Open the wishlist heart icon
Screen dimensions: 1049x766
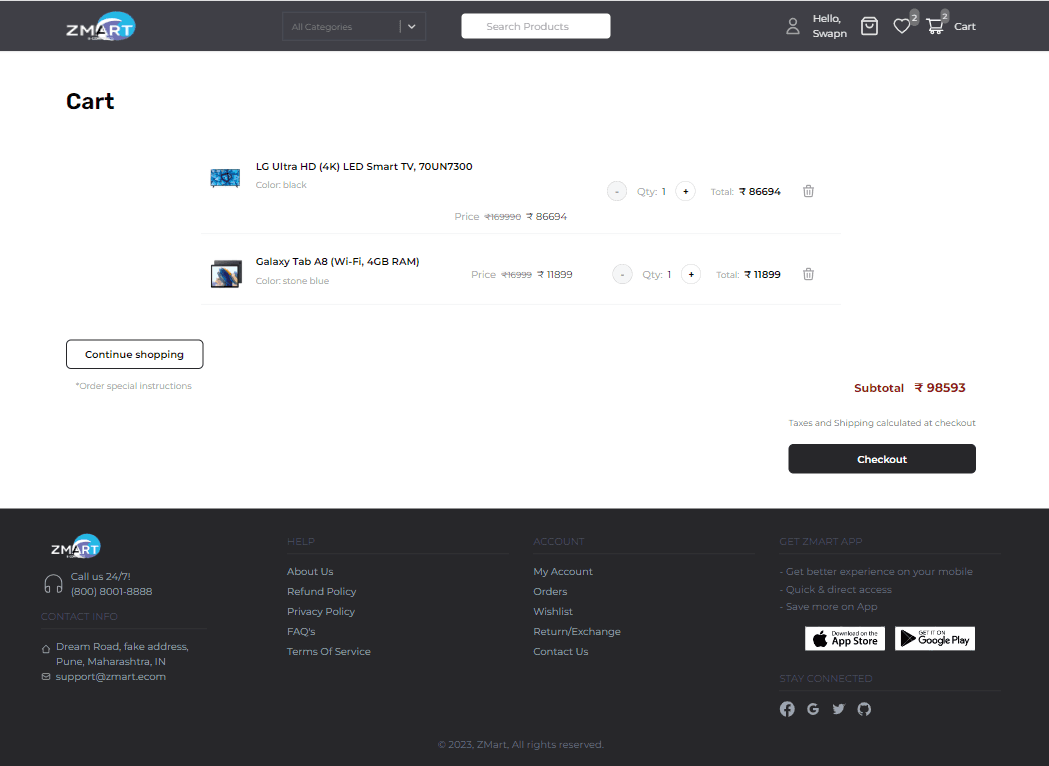pos(902,27)
